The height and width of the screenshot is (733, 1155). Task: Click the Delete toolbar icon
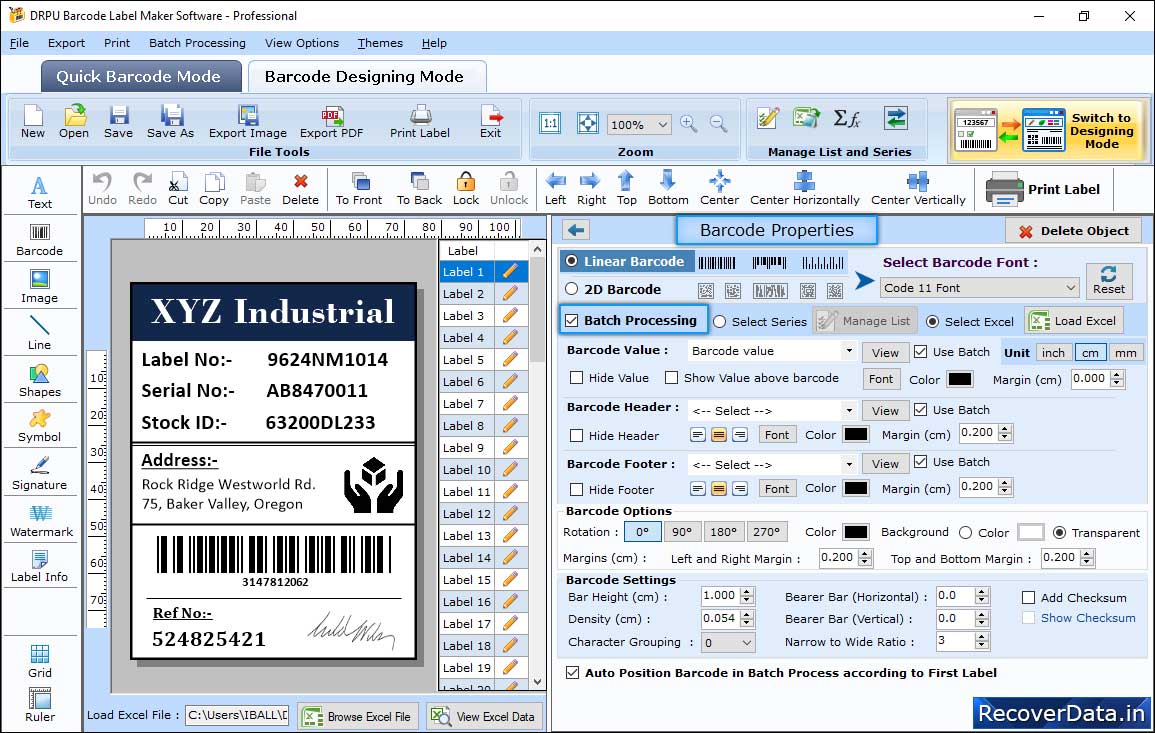pos(301,189)
